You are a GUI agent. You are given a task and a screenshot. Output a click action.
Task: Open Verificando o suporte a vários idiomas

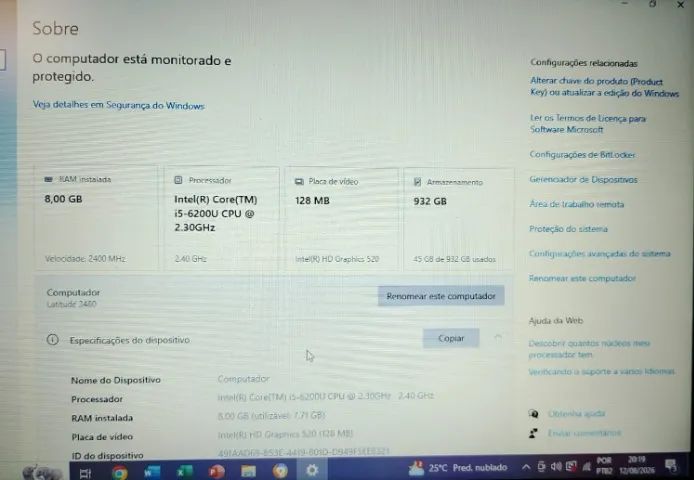click(601, 372)
